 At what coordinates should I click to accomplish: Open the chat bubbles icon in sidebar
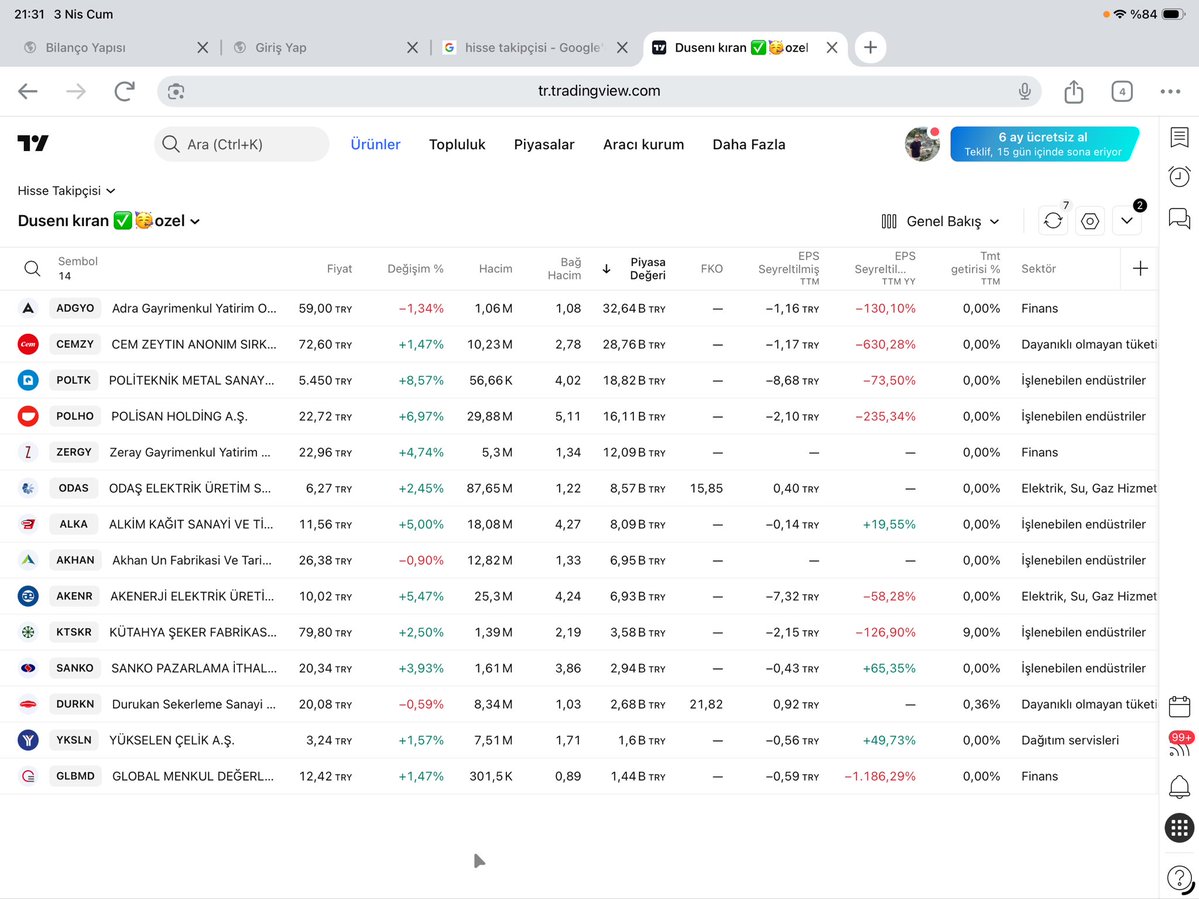coord(1179,219)
